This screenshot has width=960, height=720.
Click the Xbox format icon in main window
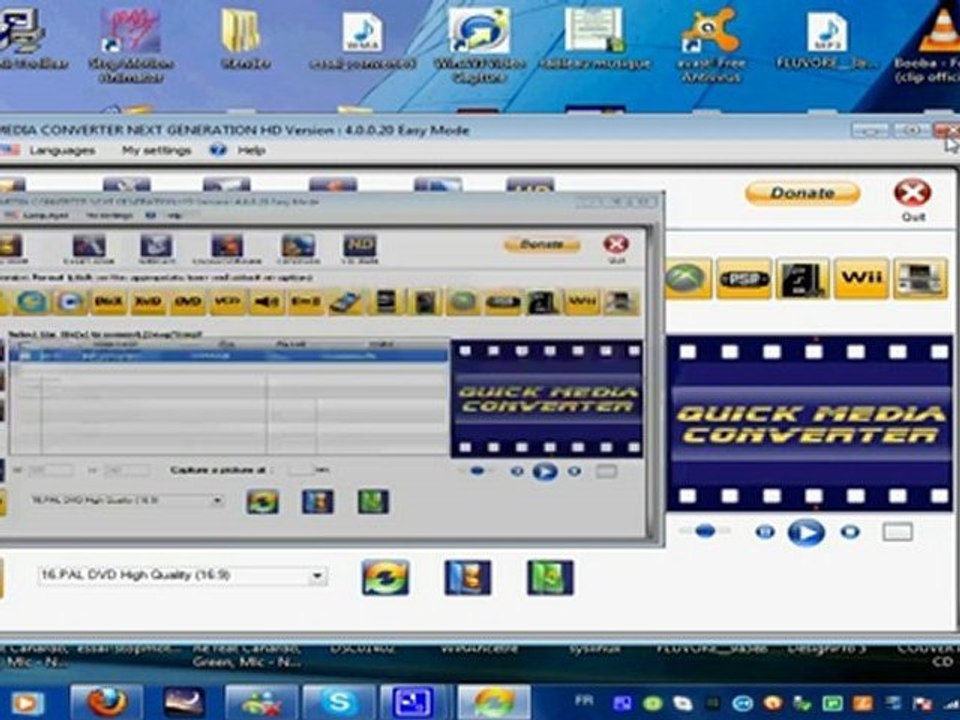click(x=687, y=279)
